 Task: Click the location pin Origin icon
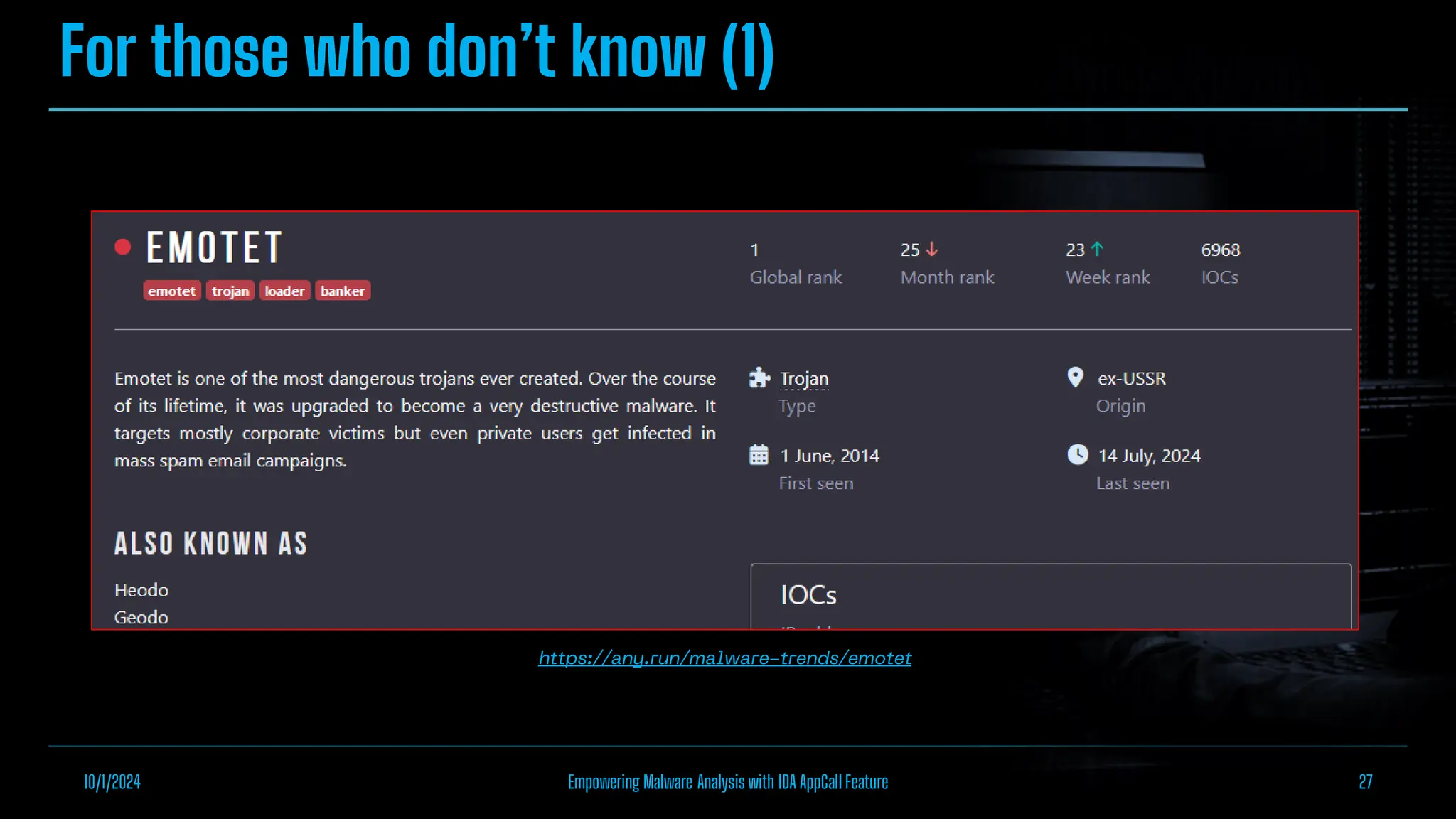point(1076,377)
